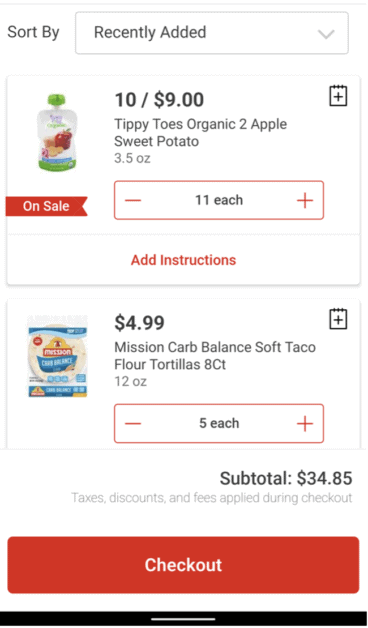Increase Tippy Toes quantity with plus icon
This screenshot has width=368, height=628.
pyautogui.click(x=305, y=200)
